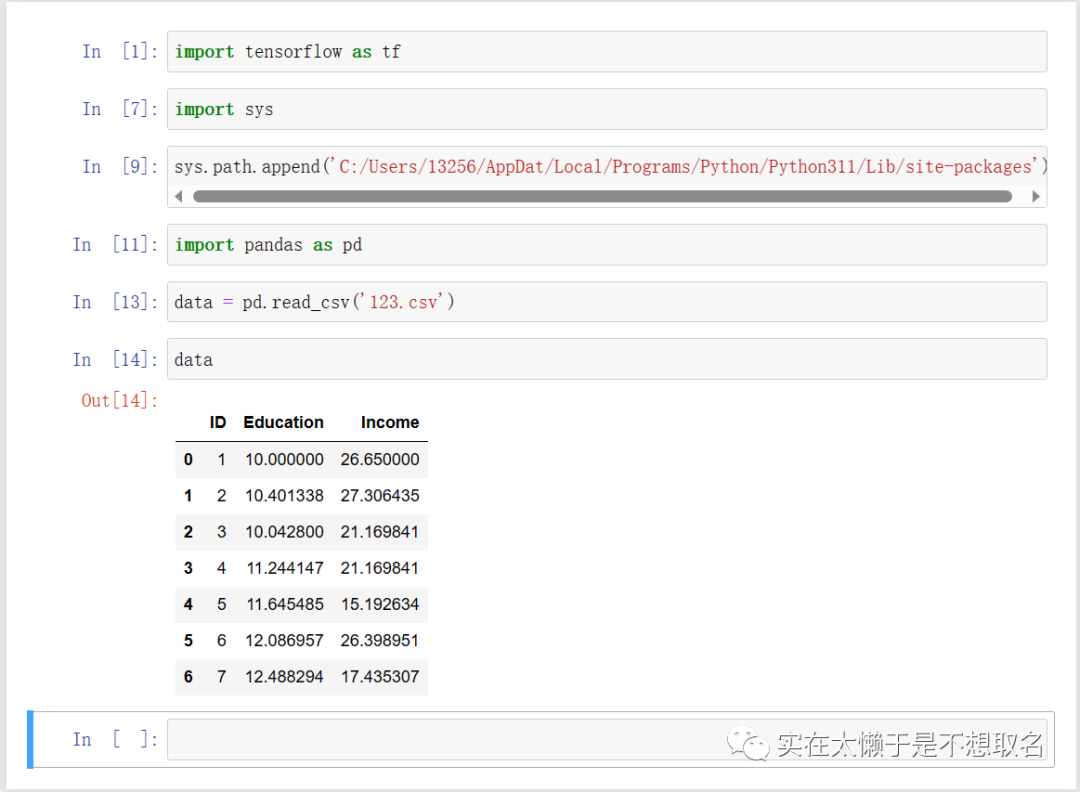Click the horizontal scrollbar thumb under sys.path.append
The height and width of the screenshot is (792, 1080).
(602, 196)
